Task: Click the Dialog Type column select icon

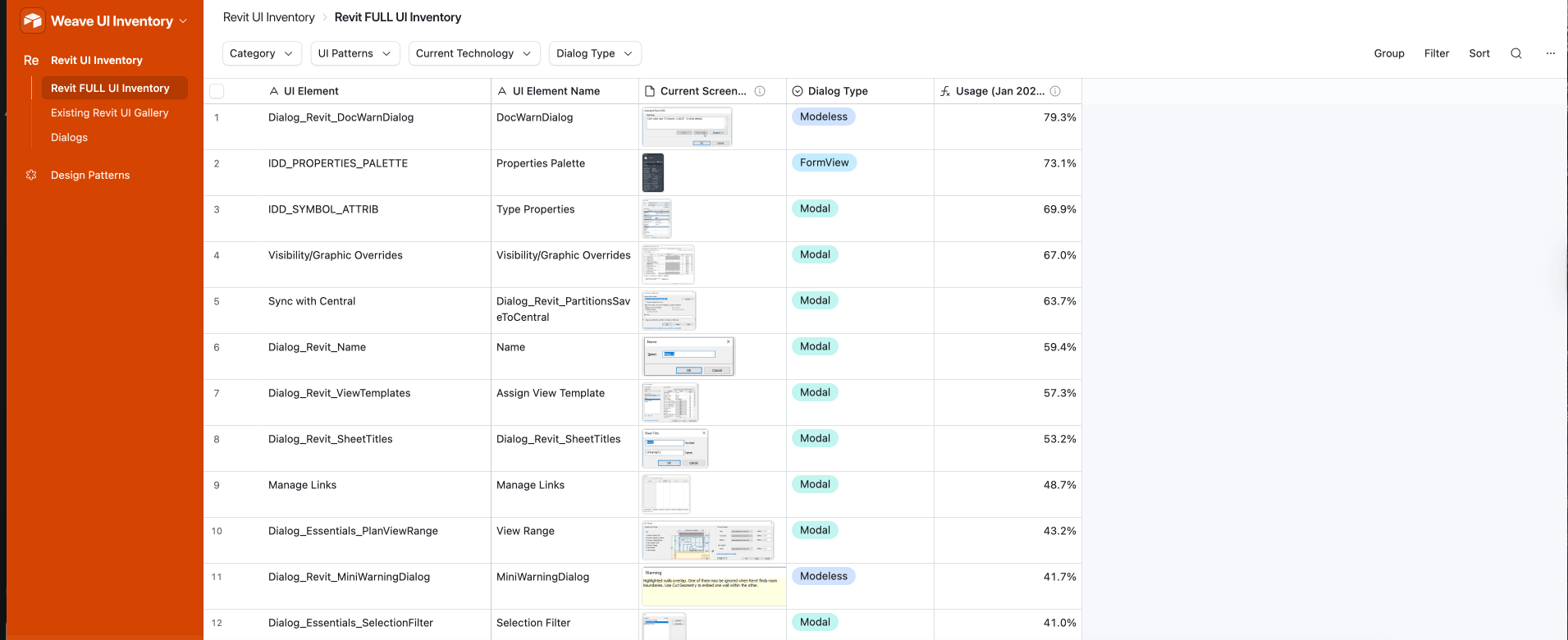Action: [x=798, y=91]
